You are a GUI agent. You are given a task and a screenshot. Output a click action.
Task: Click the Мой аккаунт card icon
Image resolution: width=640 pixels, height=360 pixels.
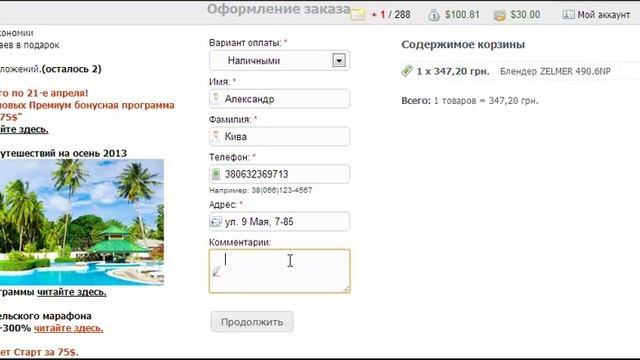pyautogui.click(x=568, y=15)
